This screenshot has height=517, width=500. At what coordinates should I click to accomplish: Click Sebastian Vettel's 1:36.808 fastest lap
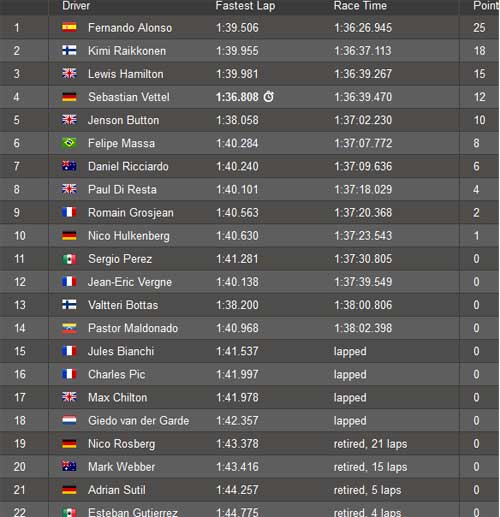coord(237,97)
